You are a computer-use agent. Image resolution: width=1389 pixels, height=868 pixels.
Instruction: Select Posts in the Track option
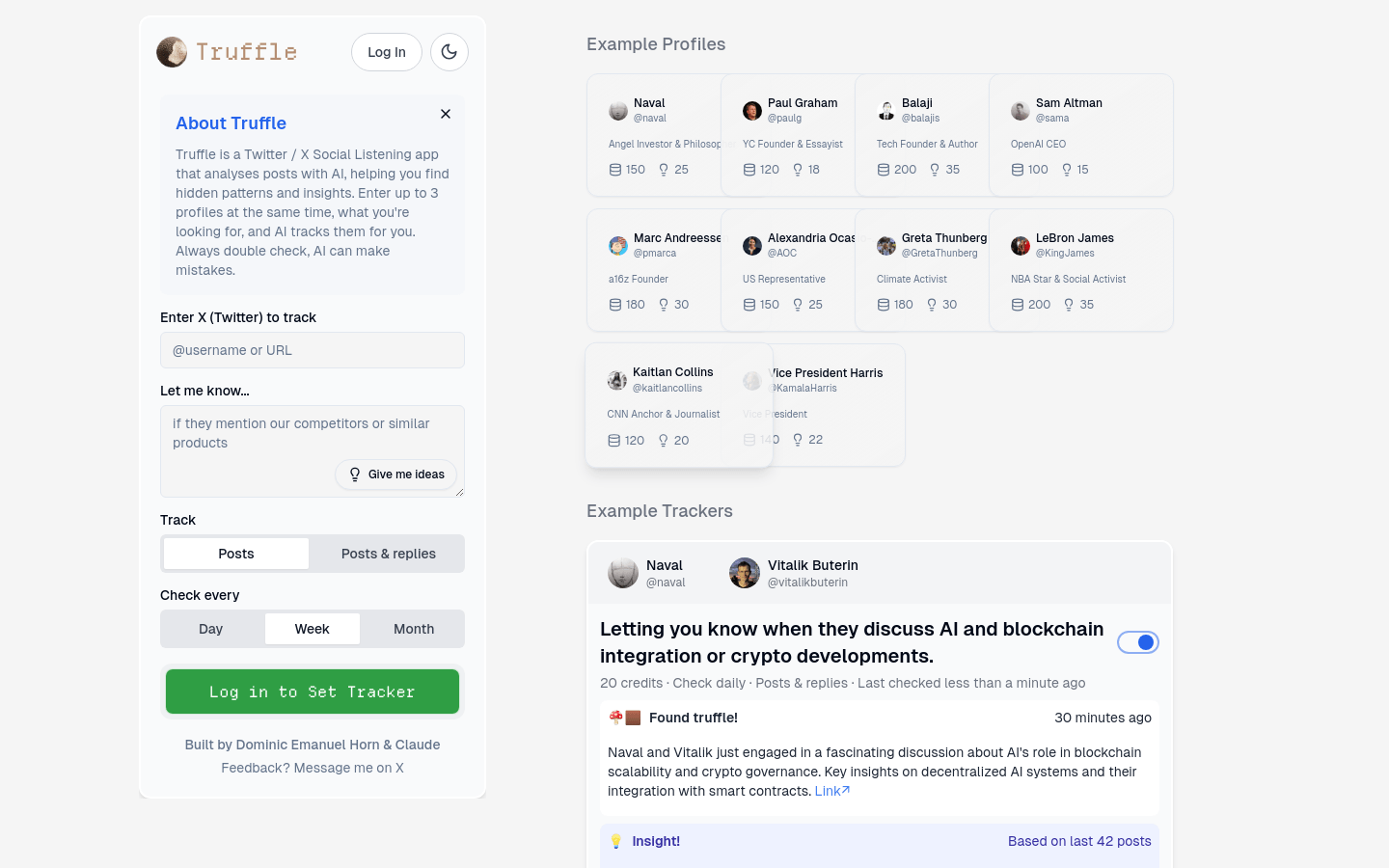(236, 554)
